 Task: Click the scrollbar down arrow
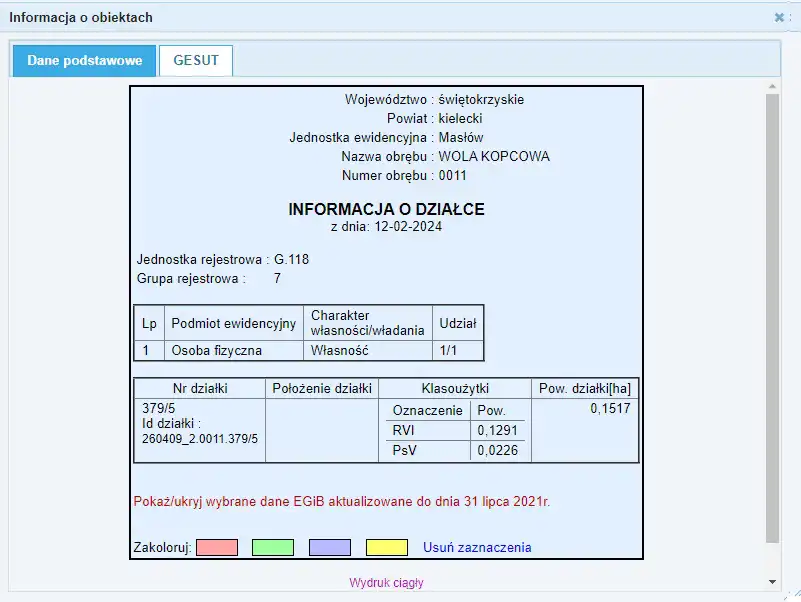coord(772,580)
